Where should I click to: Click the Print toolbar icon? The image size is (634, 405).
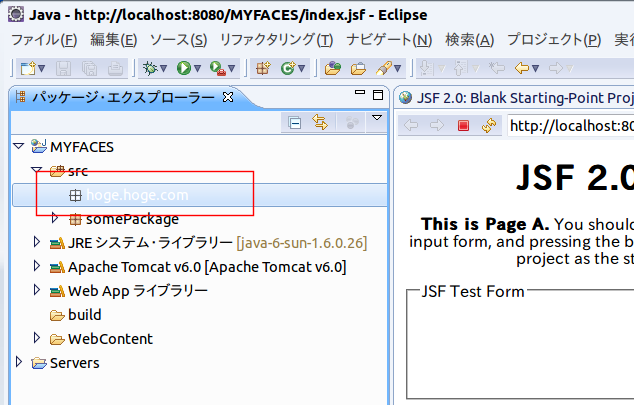click(x=115, y=69)
